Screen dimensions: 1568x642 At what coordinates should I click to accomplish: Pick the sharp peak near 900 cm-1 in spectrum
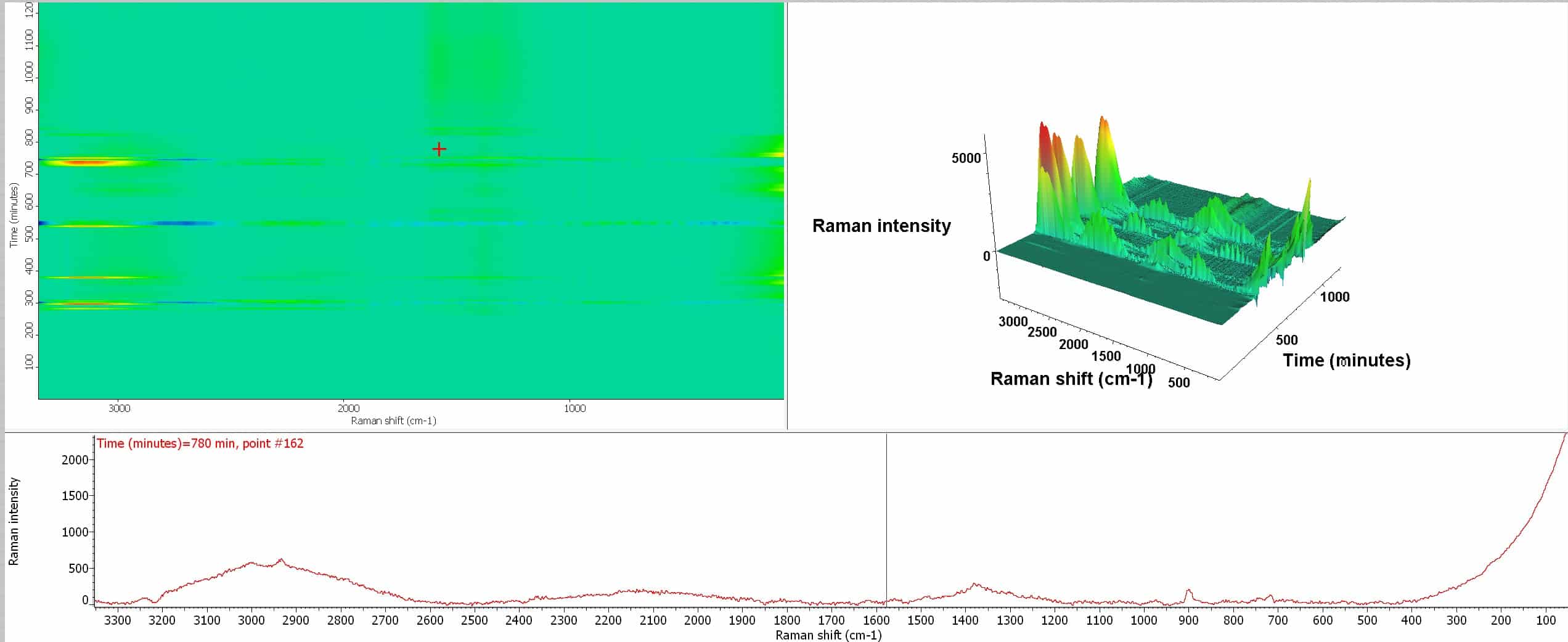pos(1188,591)
